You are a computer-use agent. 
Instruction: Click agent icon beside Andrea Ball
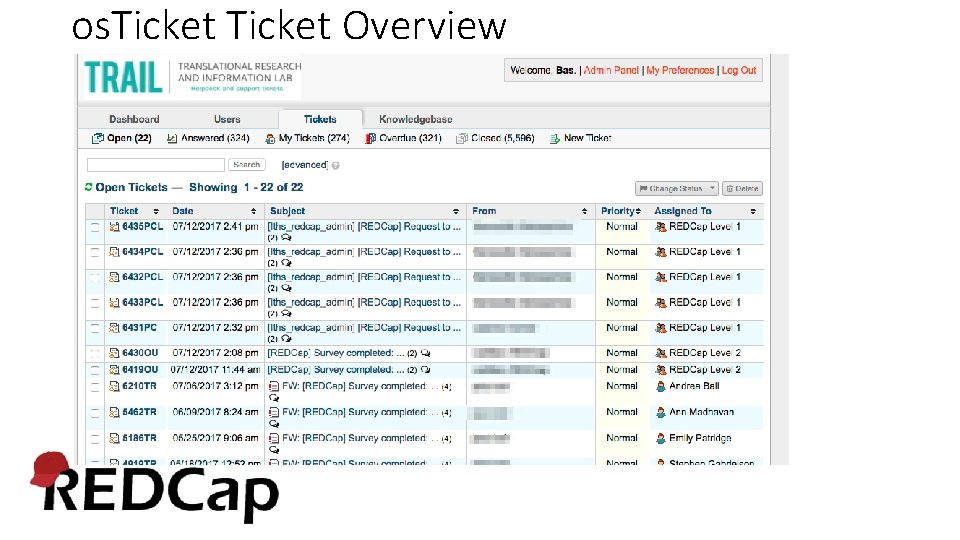pos(661,386)
